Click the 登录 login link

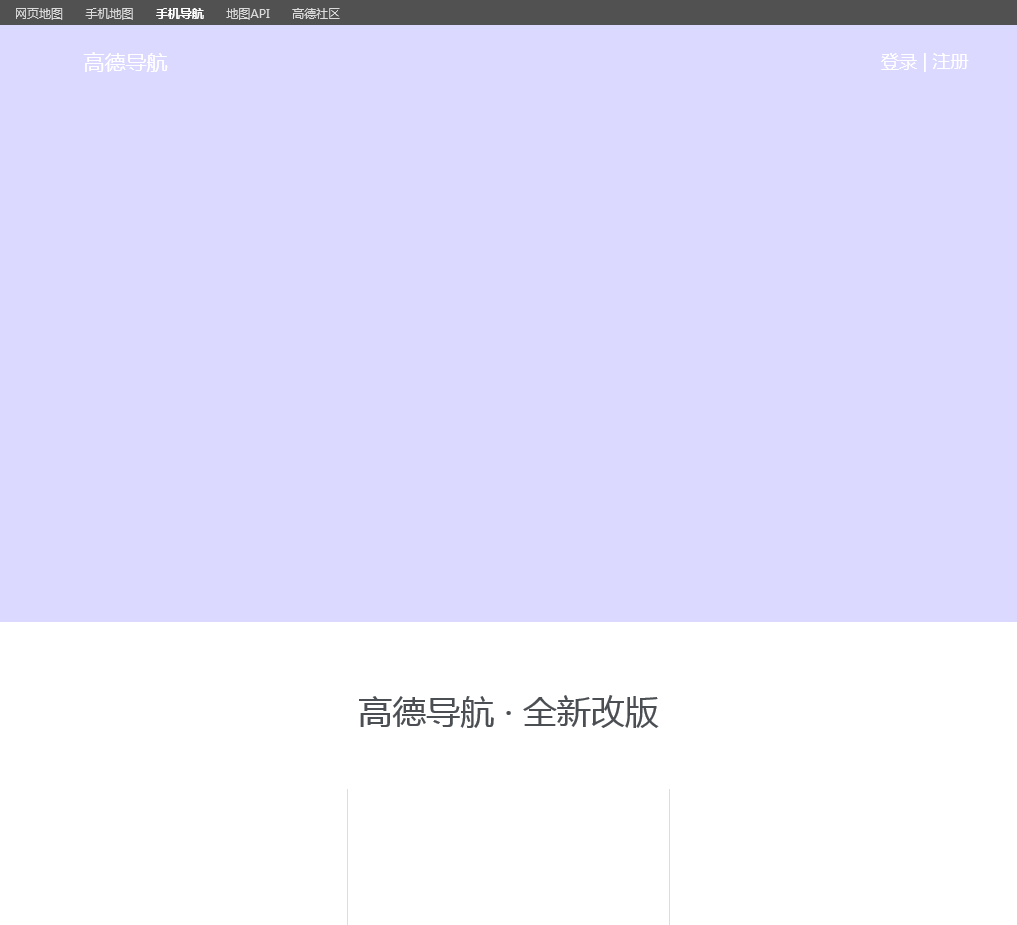[898, 62]
